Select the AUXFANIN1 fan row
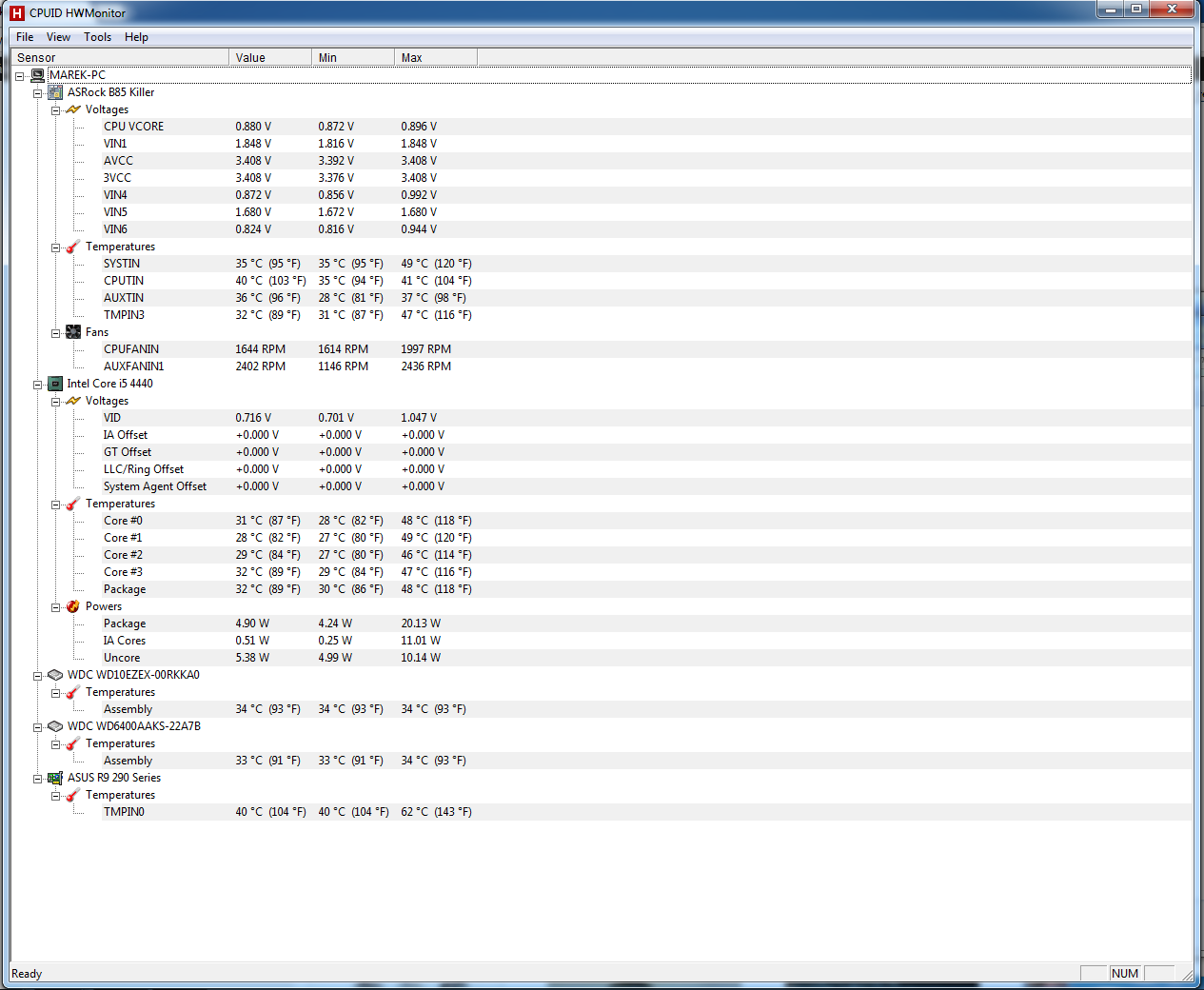 pyautogui.click(x=647, y=366)
